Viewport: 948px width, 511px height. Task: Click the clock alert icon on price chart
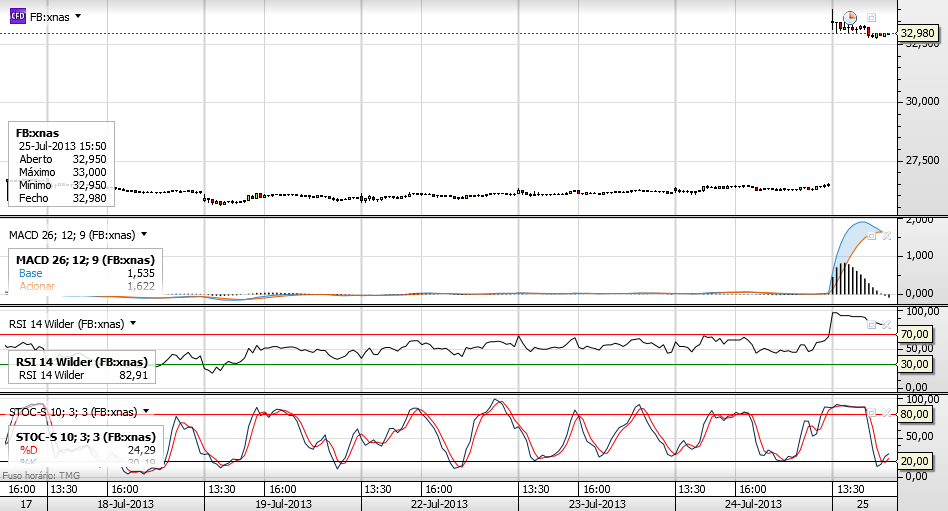[x=850, y=18]
